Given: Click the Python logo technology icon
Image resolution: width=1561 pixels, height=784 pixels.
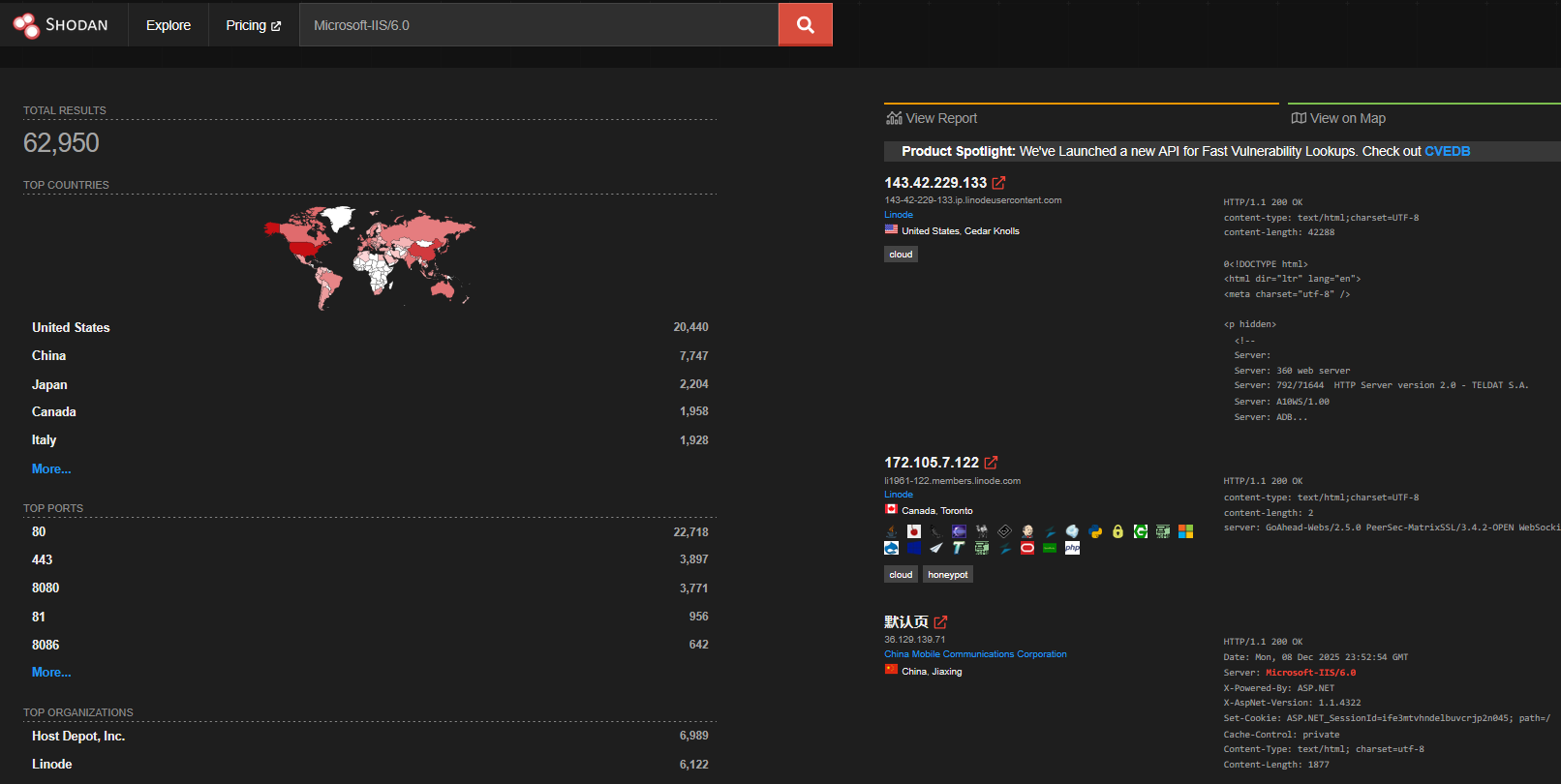Looking at the screenshot, I should coord(1095,531).
